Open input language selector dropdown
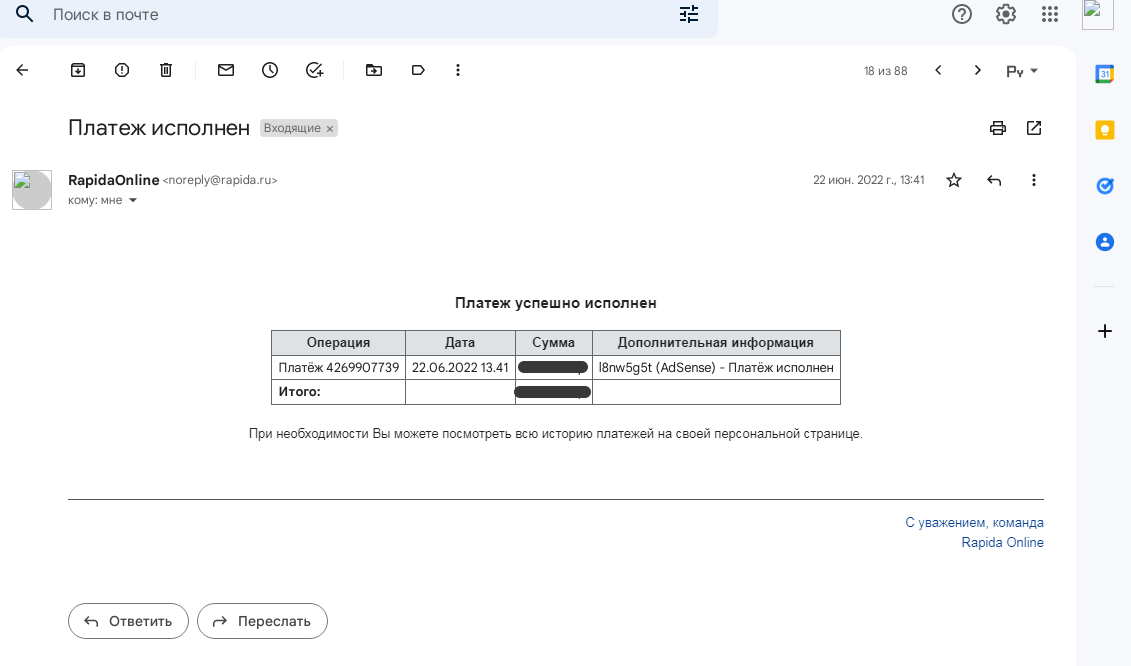 click(x=1022, y=70)
